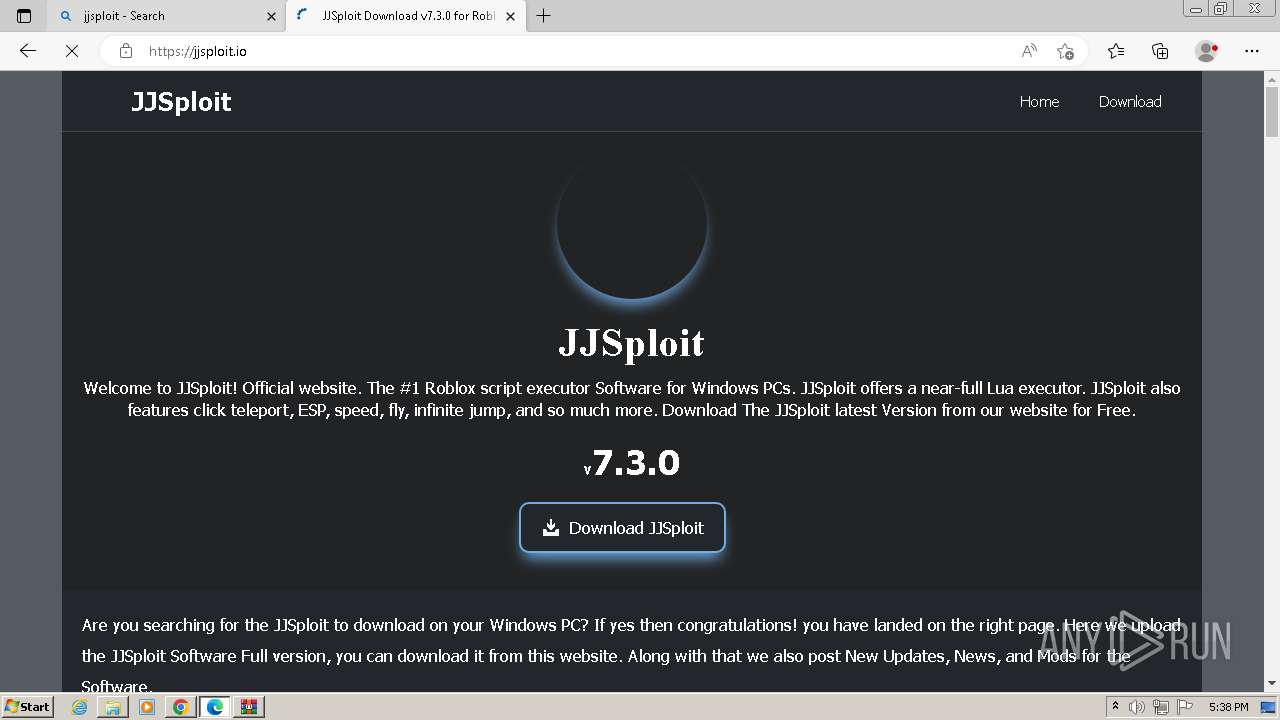Open media player taskbar icon
Screen dimensions: 1280x720
(147, 707)
